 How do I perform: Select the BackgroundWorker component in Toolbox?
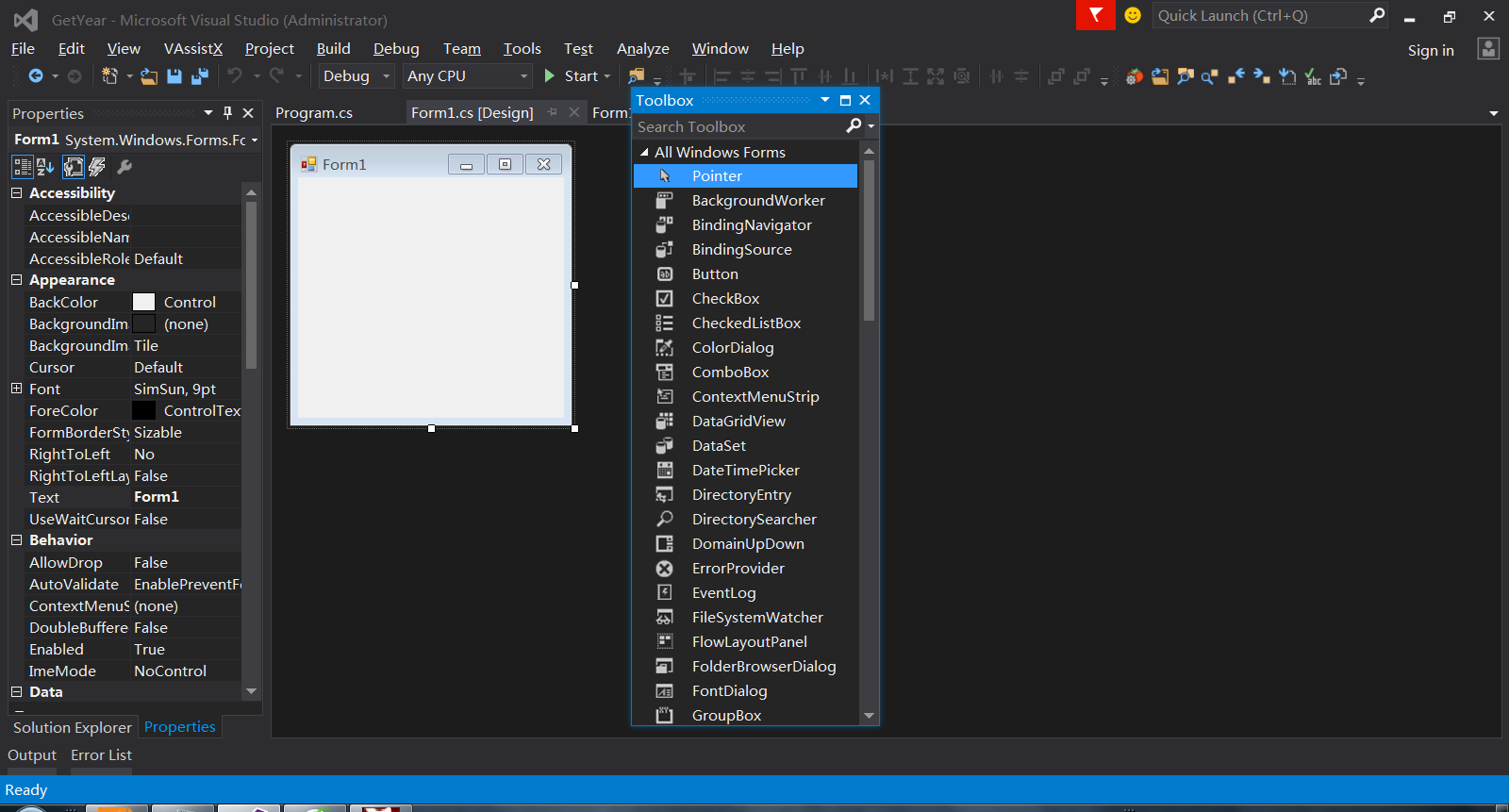(x=745, y=200)
